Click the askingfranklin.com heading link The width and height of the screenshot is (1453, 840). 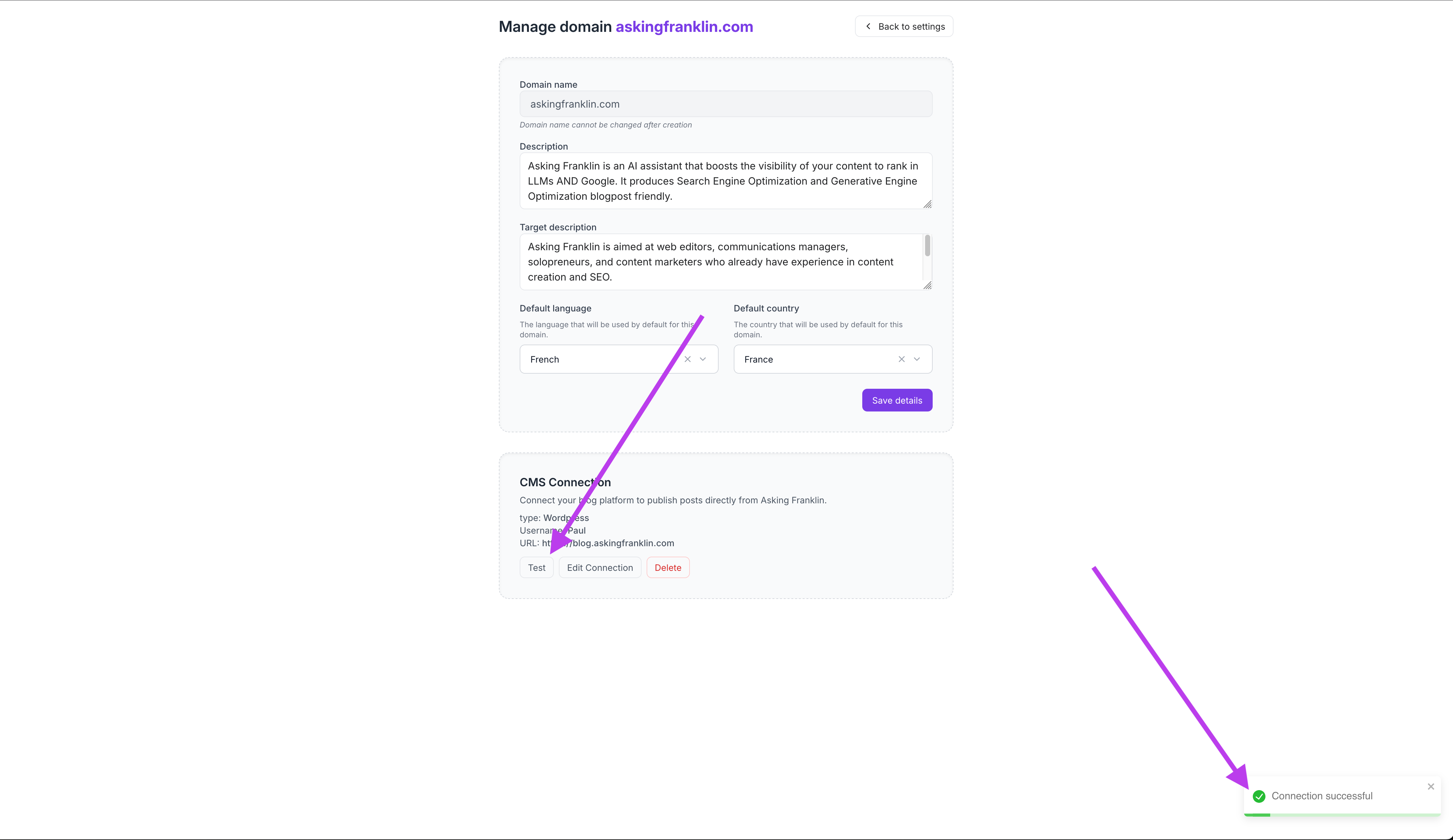(683, 27)
